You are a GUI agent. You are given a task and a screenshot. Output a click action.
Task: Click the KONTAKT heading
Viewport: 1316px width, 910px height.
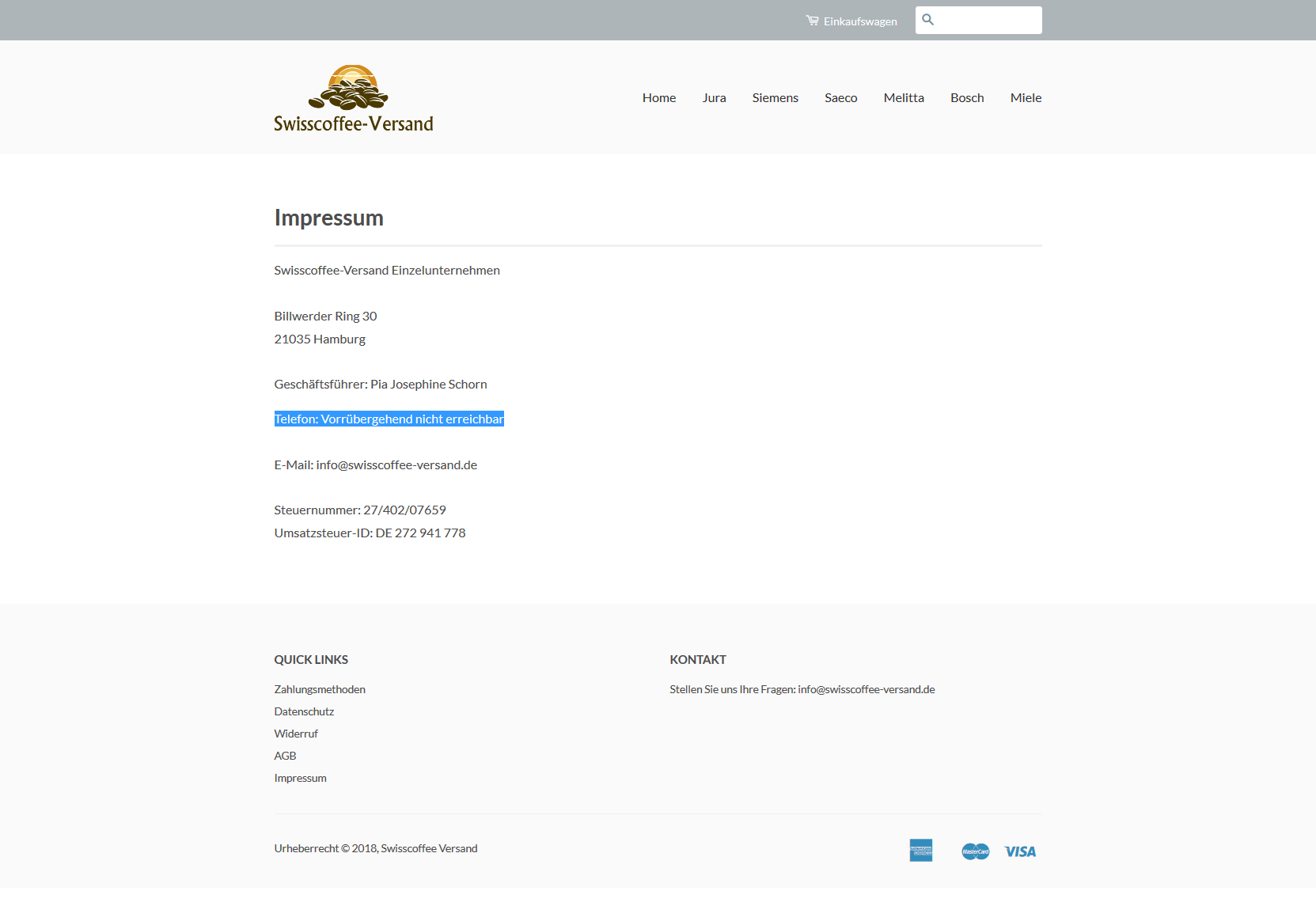point(698,660)
